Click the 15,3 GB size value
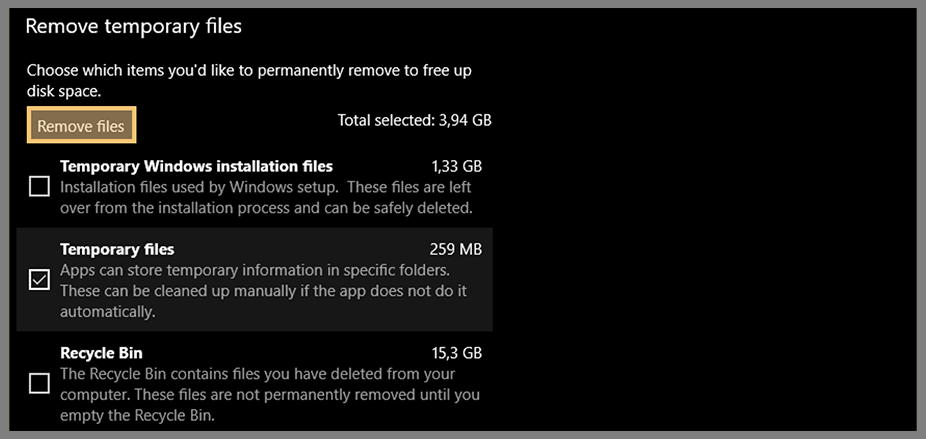Screen dimensions: 926x439 (x=457, y=353)
